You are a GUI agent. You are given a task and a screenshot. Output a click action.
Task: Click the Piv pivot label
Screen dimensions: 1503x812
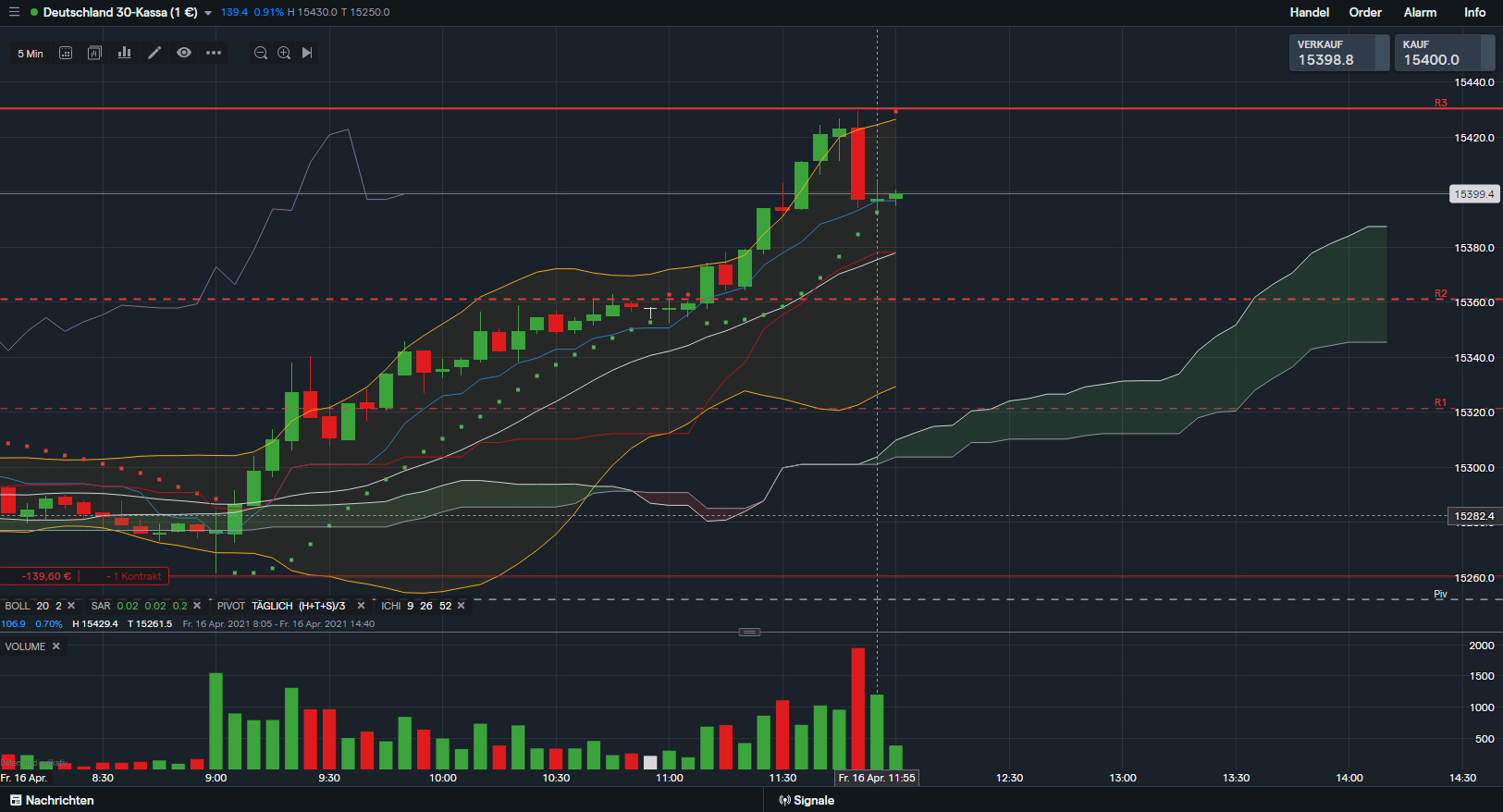click(1440, 594)
